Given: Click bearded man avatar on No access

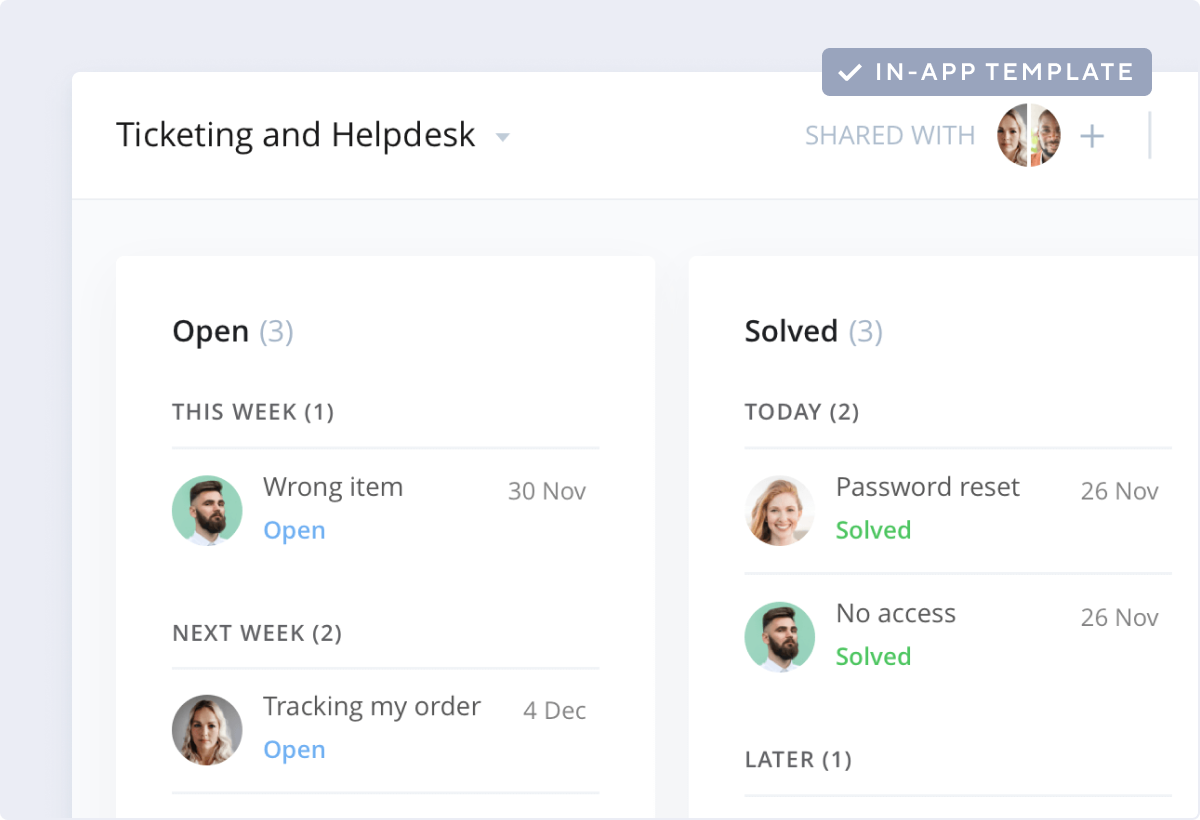Looking at the screenshot, I should pyautogui.click(x=780, y=637).
